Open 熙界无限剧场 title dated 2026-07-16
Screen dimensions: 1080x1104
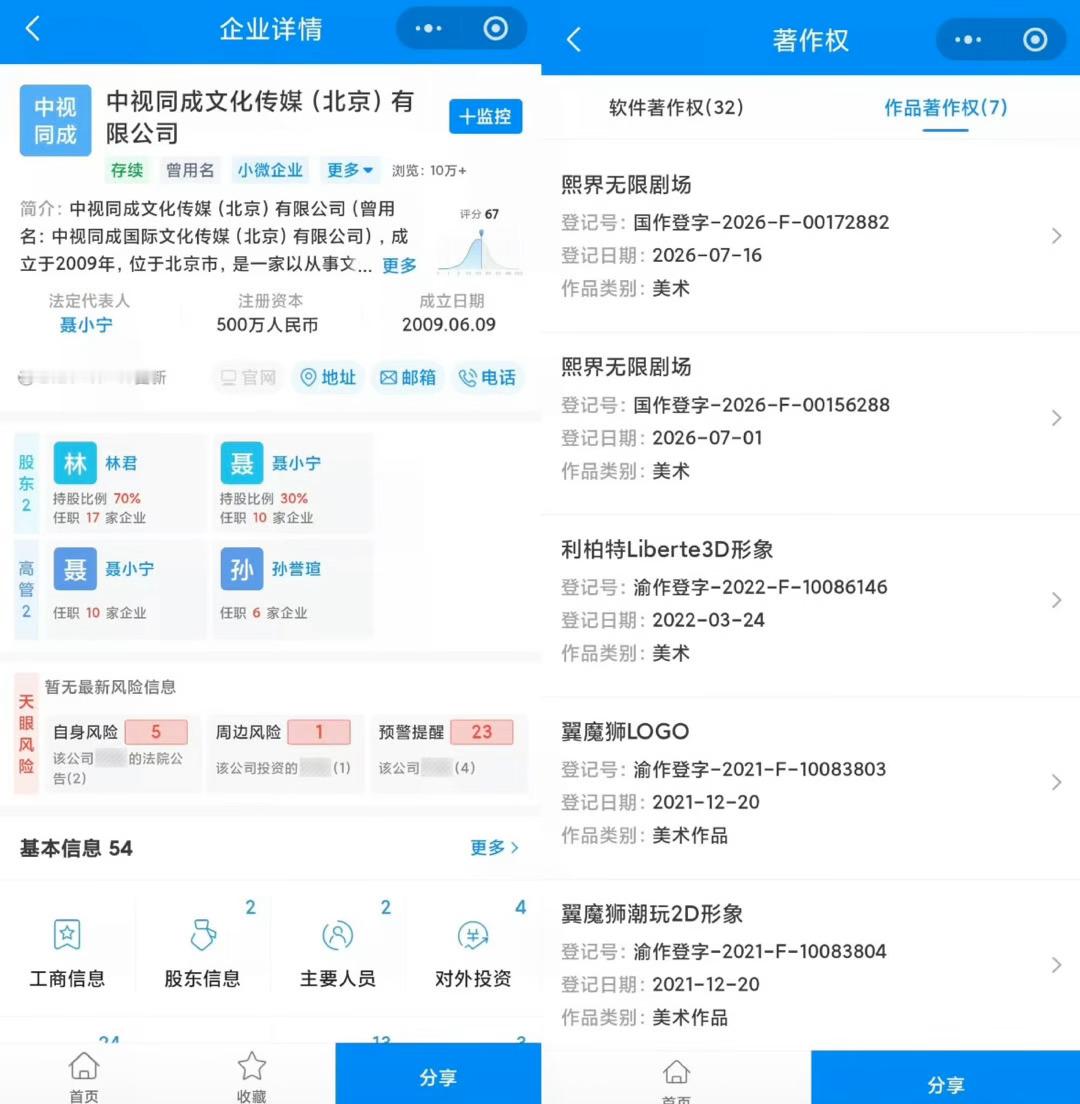coord(626,184)
